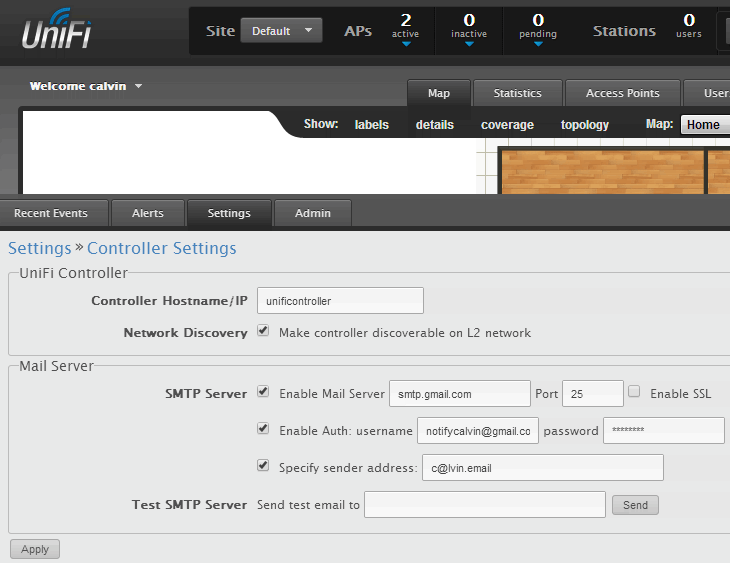
Task: Click the 0 users station count
Action: [689, 25]
